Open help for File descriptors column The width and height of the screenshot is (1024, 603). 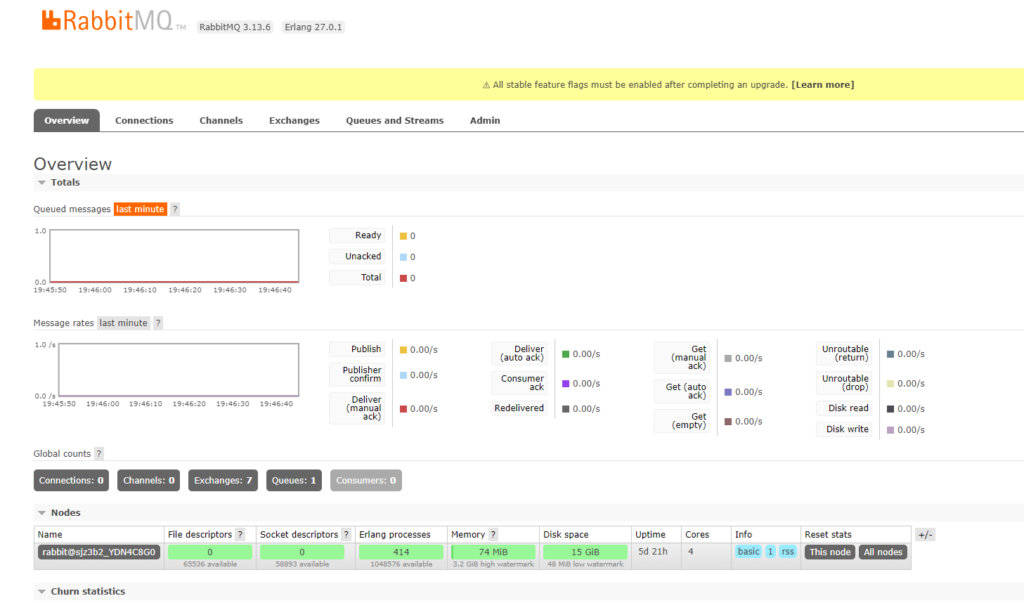point(240,534)
